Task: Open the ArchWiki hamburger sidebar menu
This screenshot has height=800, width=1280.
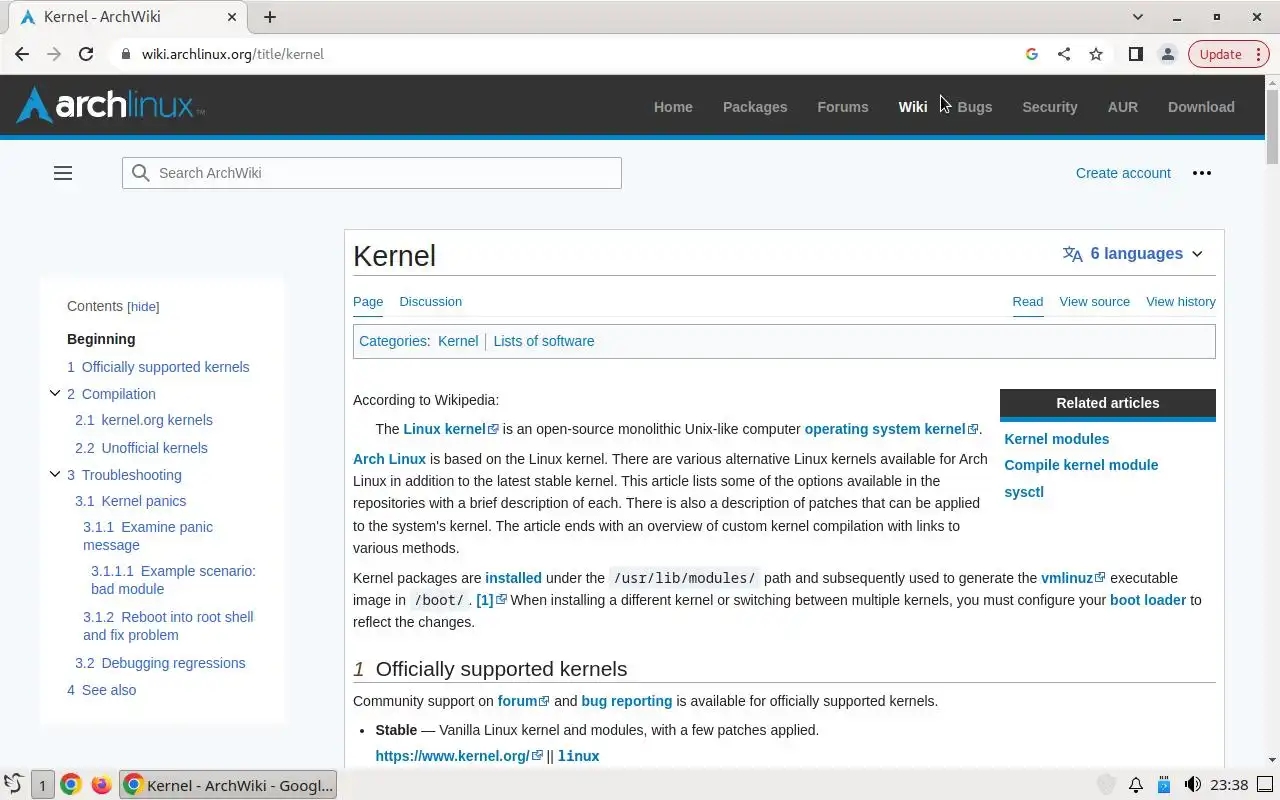Action: click(x=63, y=173)
